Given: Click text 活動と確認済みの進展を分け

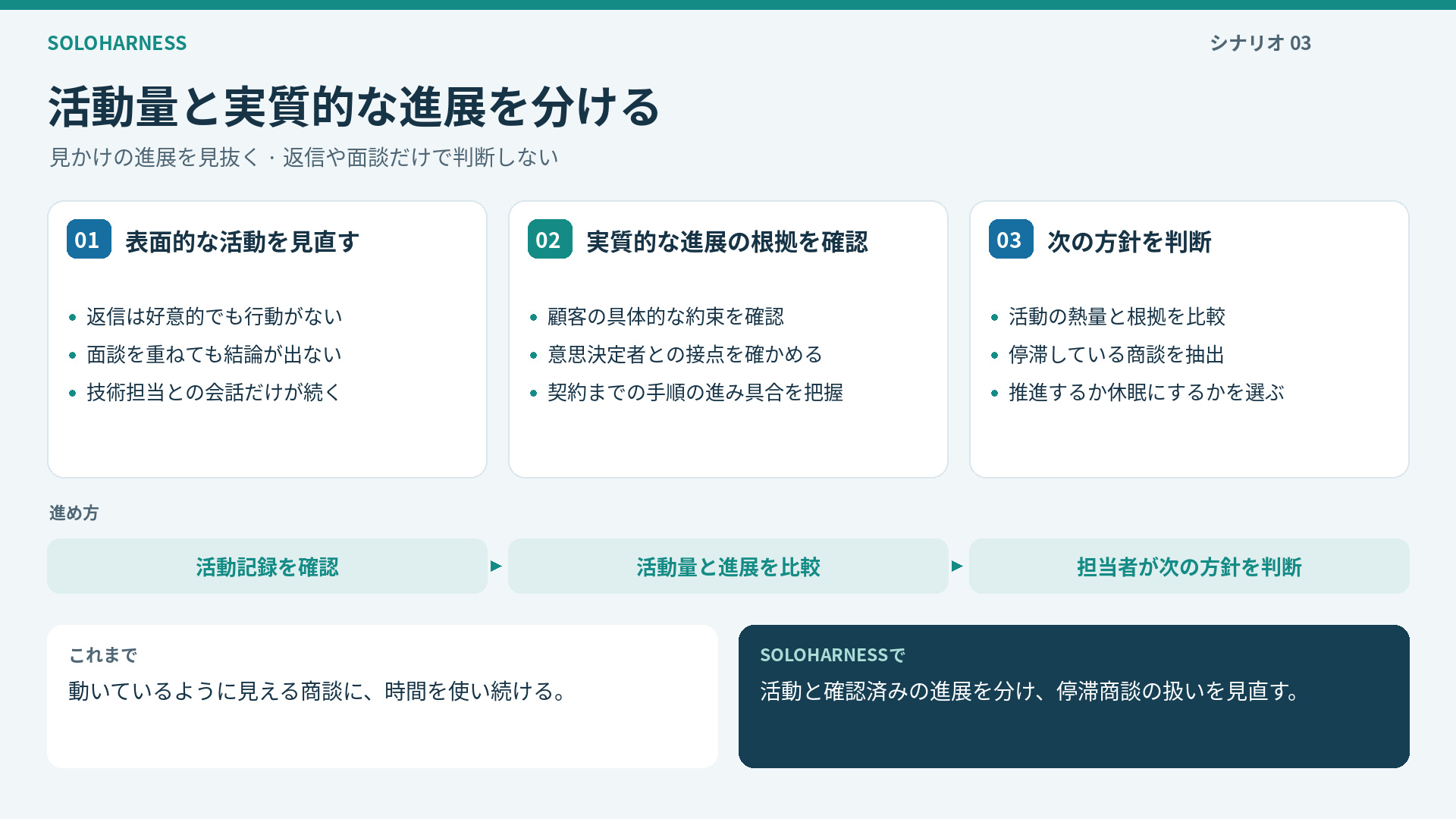Looking at the screenshot, I should [x=897, y=691].
